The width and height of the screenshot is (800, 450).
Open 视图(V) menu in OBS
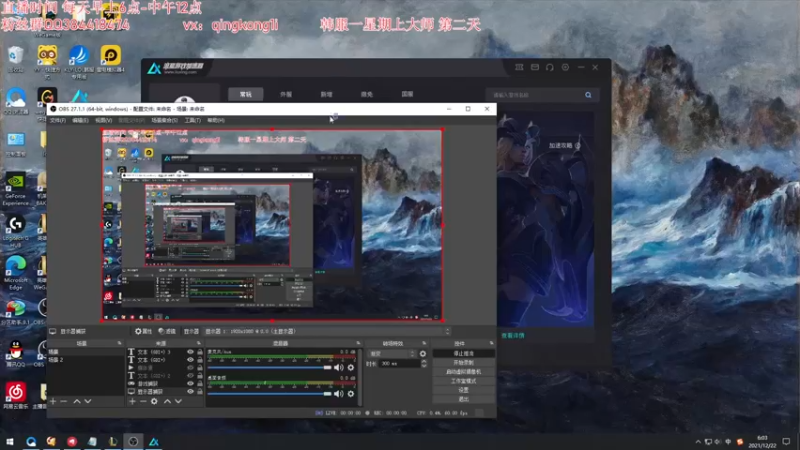click(x=104, y=120)
